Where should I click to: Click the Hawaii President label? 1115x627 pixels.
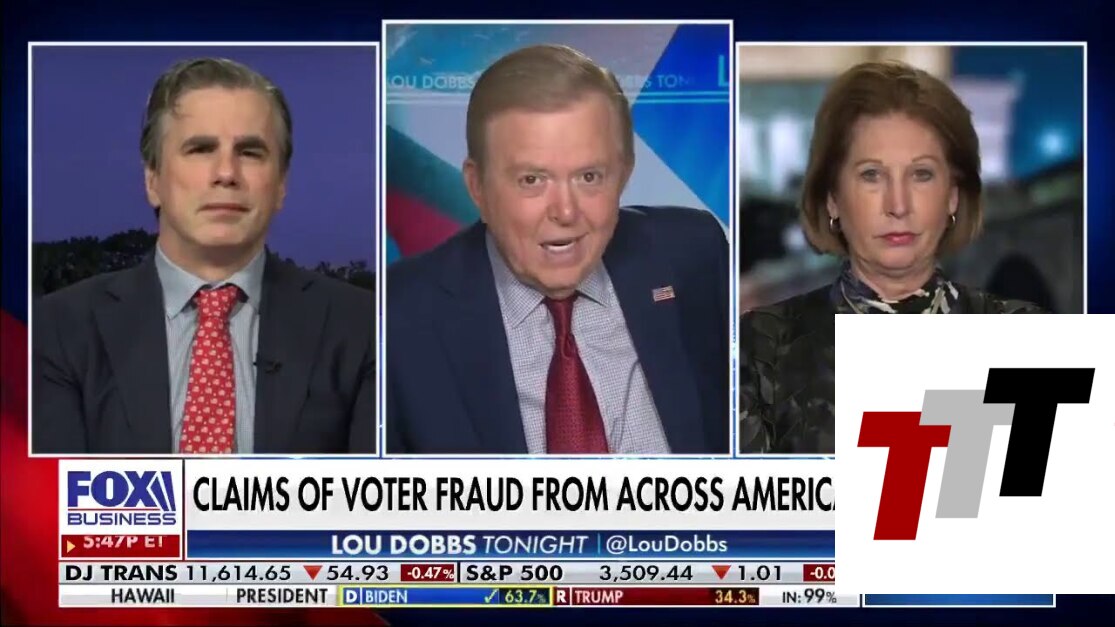tap(219, 596)
